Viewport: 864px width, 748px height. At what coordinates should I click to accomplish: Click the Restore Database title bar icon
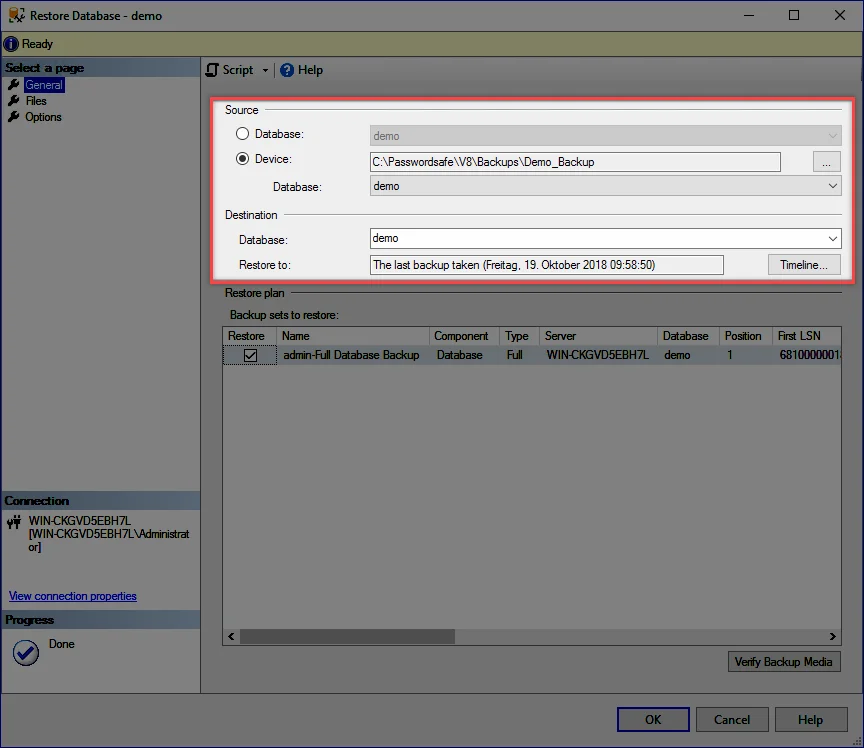pos(17,15)
